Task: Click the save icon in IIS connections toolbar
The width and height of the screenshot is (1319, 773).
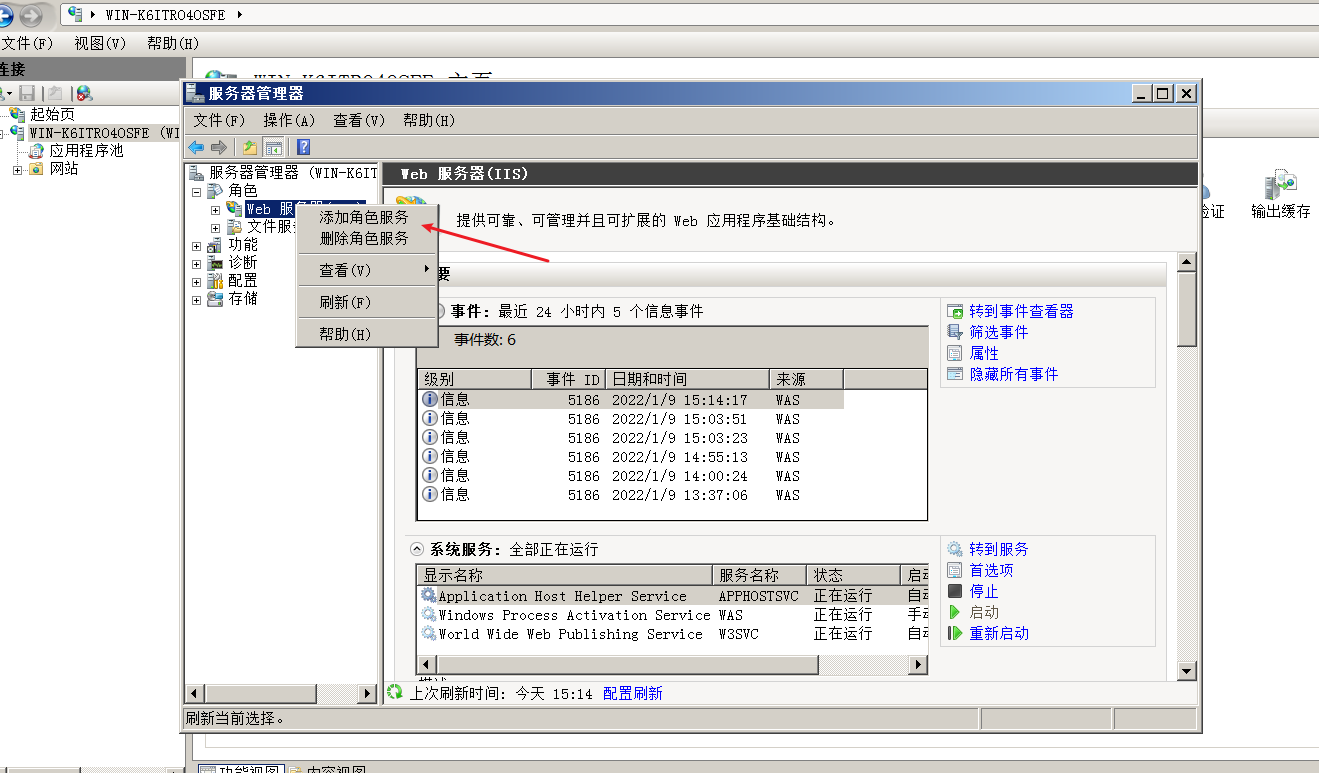Action: coord(27,93)
